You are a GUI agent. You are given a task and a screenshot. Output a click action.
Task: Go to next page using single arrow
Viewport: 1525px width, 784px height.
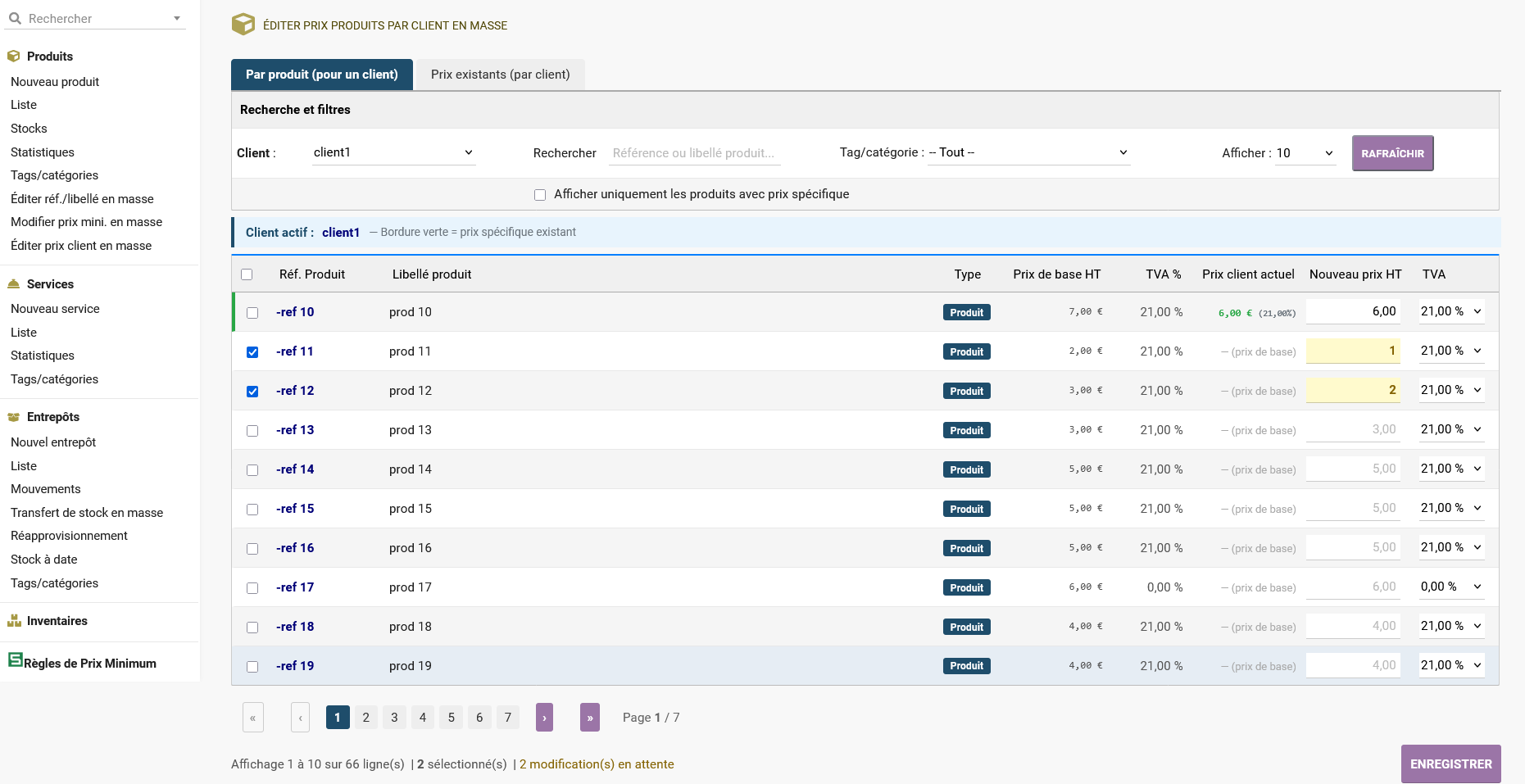click(544, 718)
